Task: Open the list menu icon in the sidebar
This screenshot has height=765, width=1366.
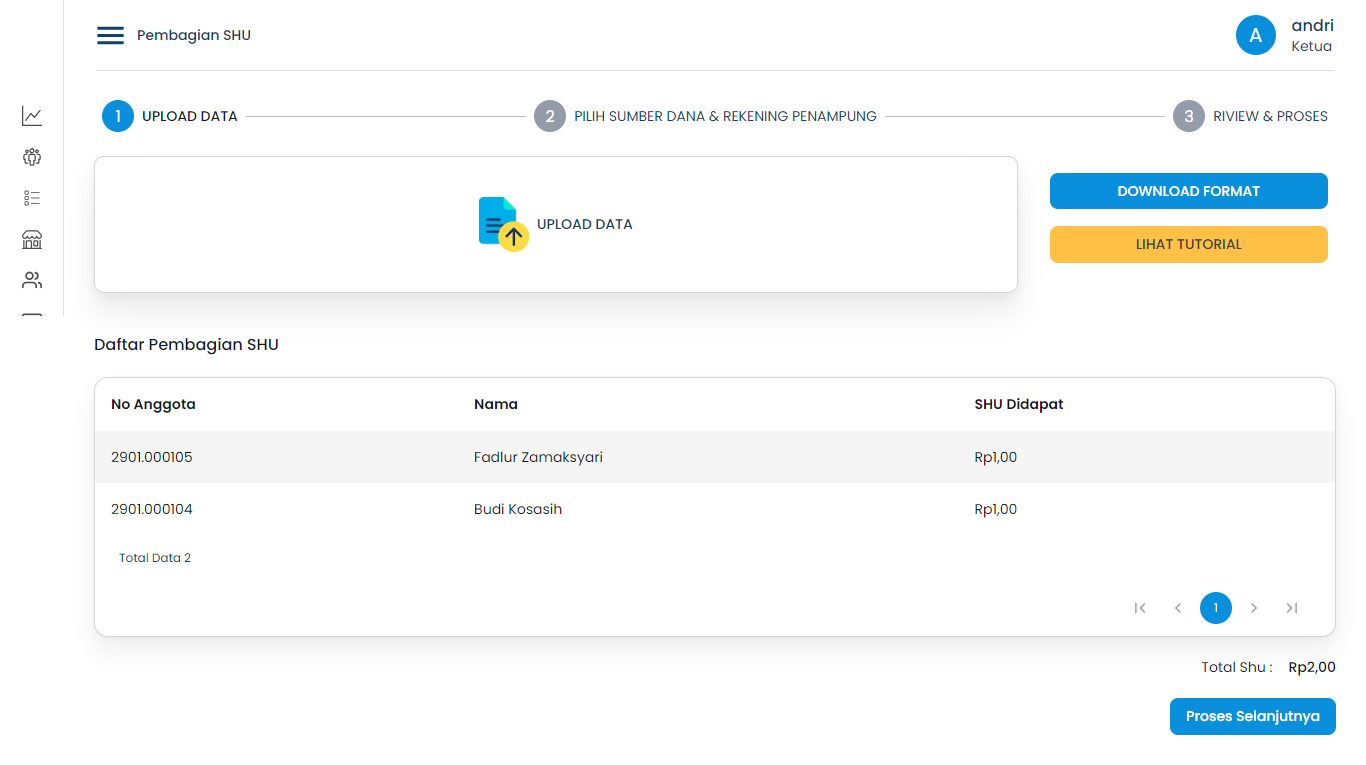Action: [x=31, y=198]
